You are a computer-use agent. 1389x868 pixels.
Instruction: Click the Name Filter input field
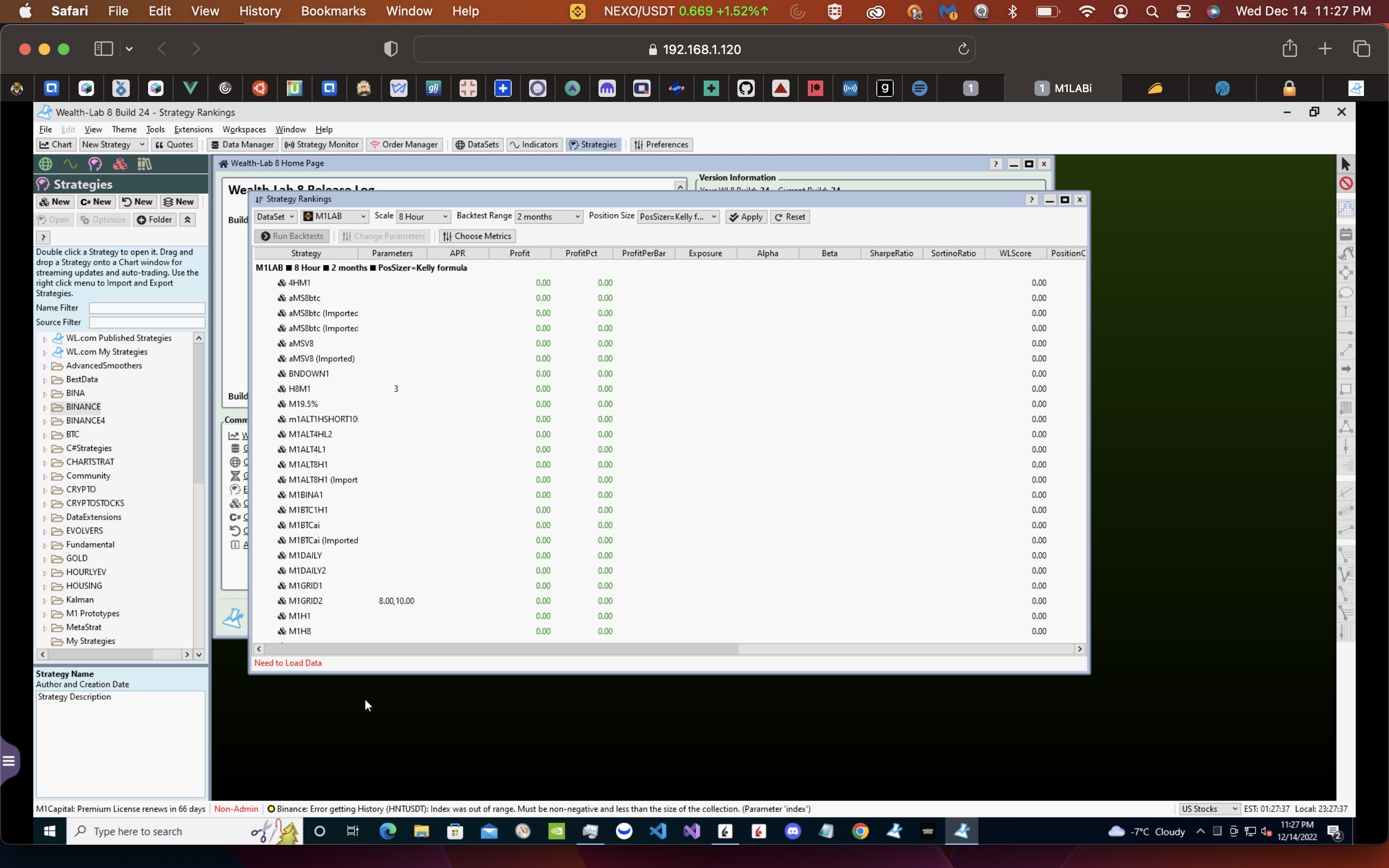tap(147, 308)
